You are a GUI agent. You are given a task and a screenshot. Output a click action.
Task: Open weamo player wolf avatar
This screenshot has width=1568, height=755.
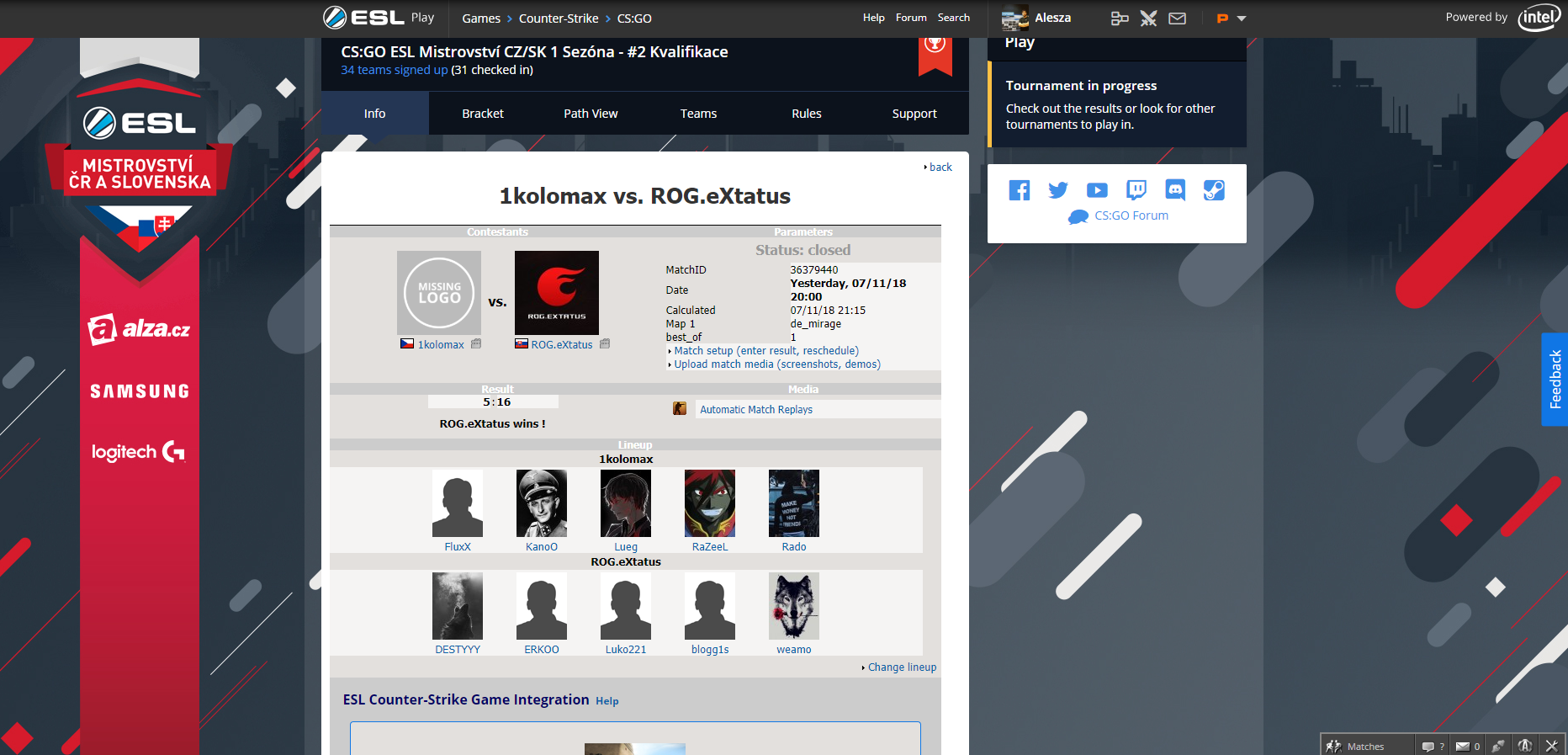point(794,606)
